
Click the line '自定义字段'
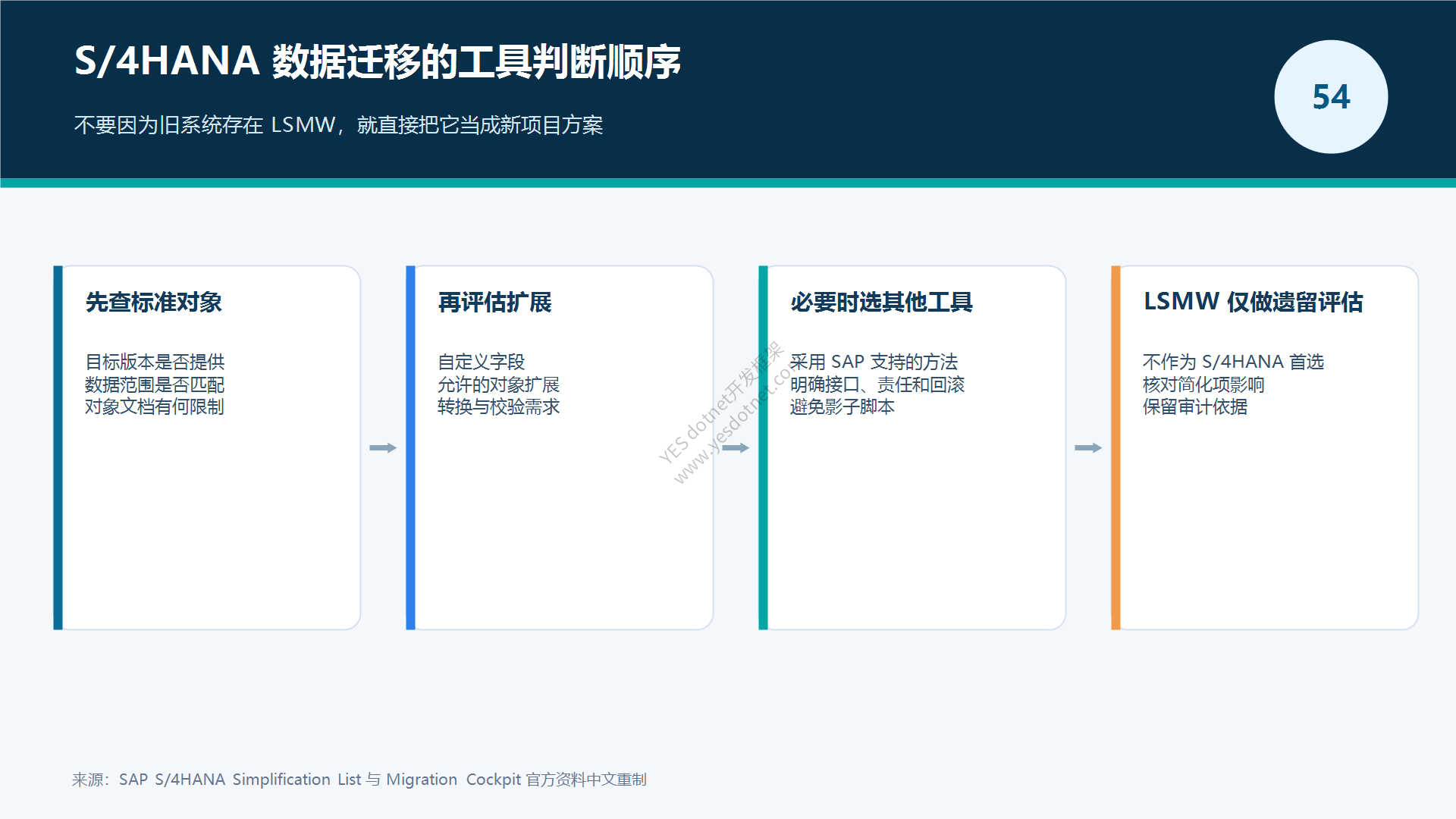coord(482,362)
